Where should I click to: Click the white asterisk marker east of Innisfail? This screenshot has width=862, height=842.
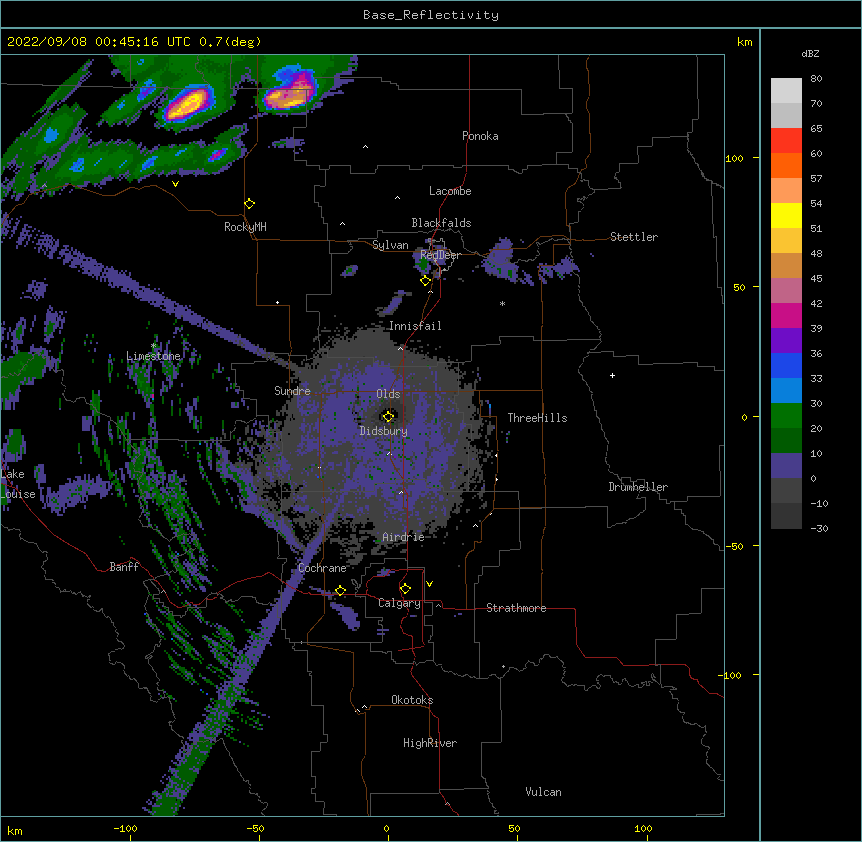point(502,303)
